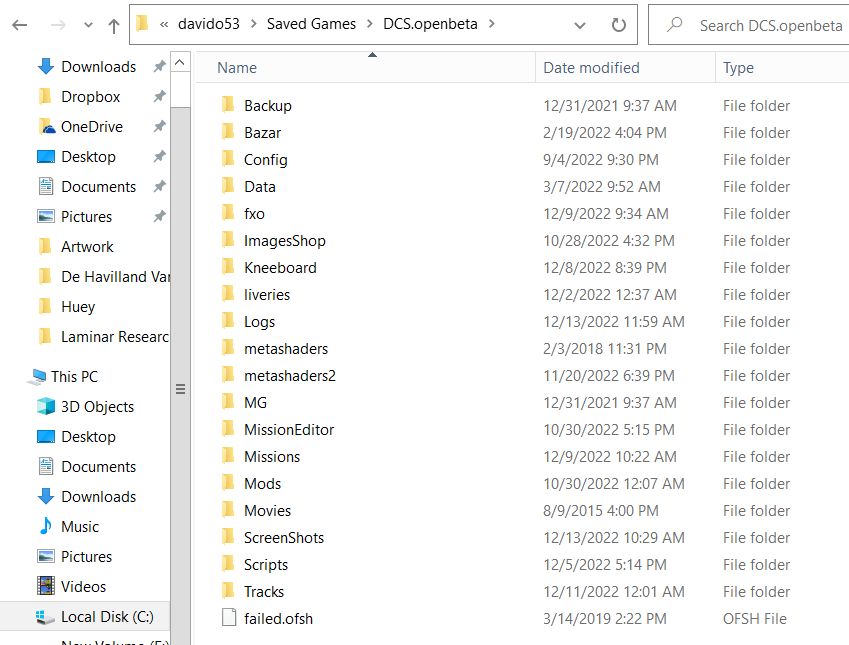Unpin Downloads using its pin icon
Screen dimensions: 849x645
[x=159, y=67]
